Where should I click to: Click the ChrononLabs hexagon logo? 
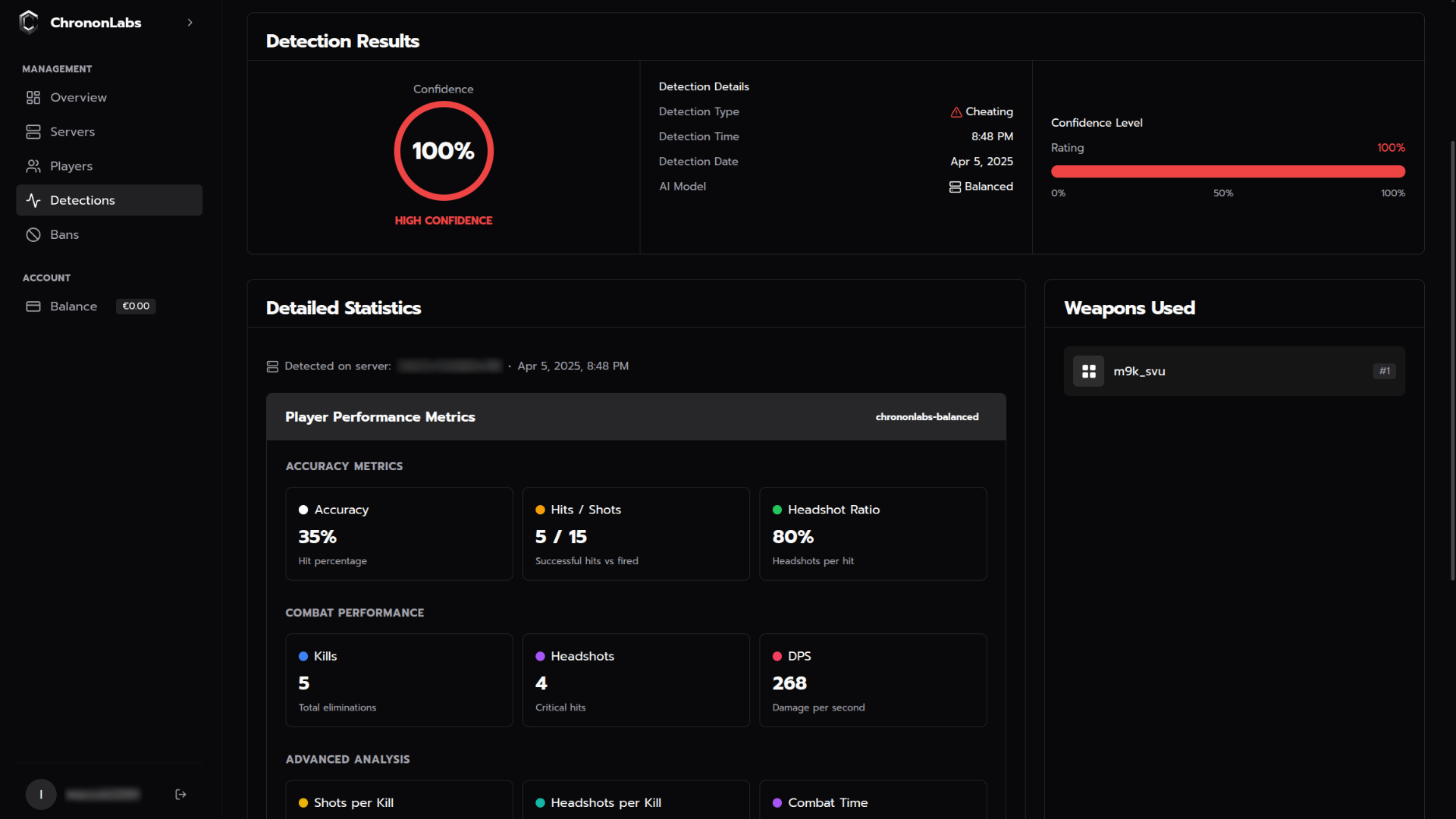pos(28,22)
